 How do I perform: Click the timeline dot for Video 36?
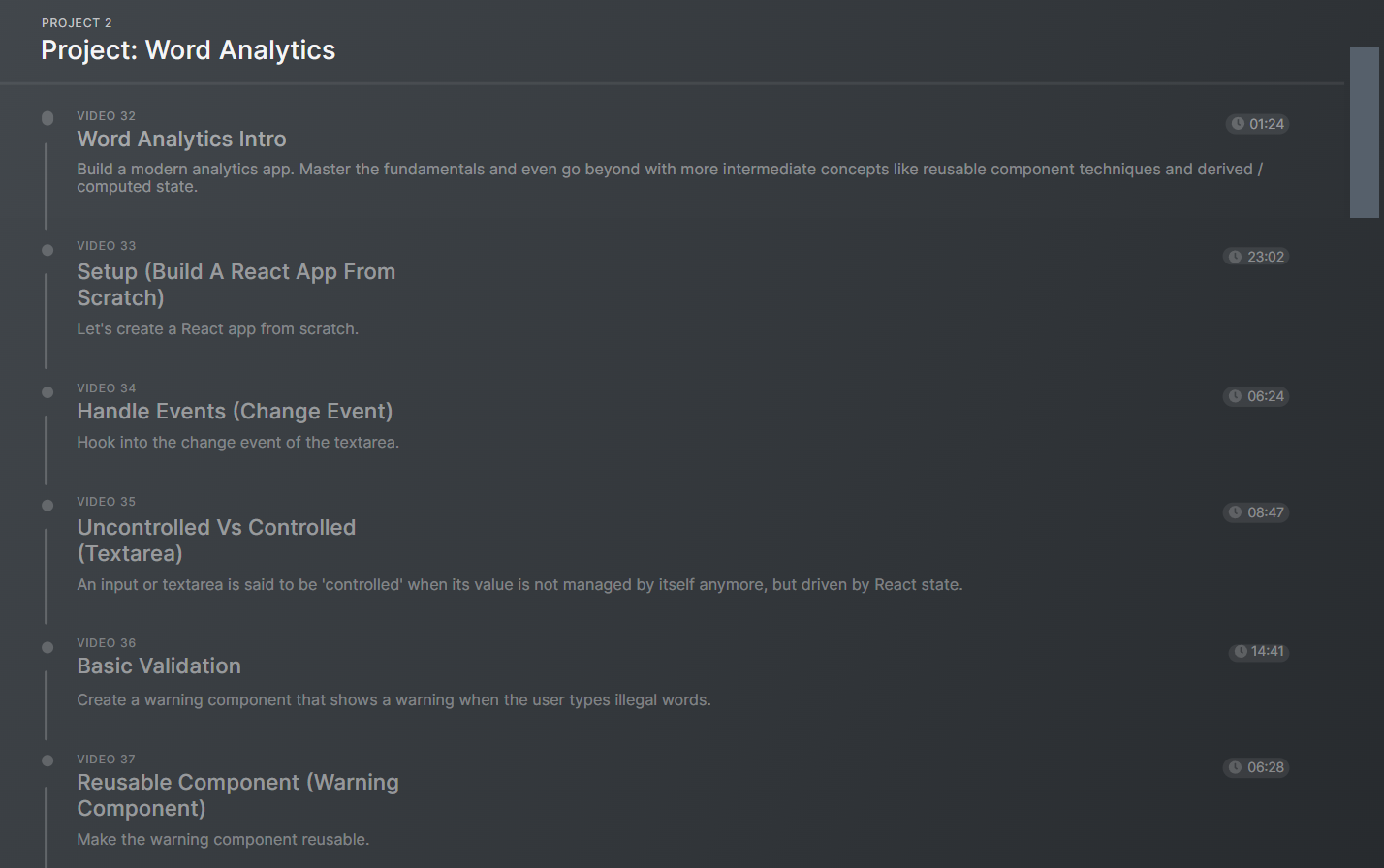[x=47, y=647]
